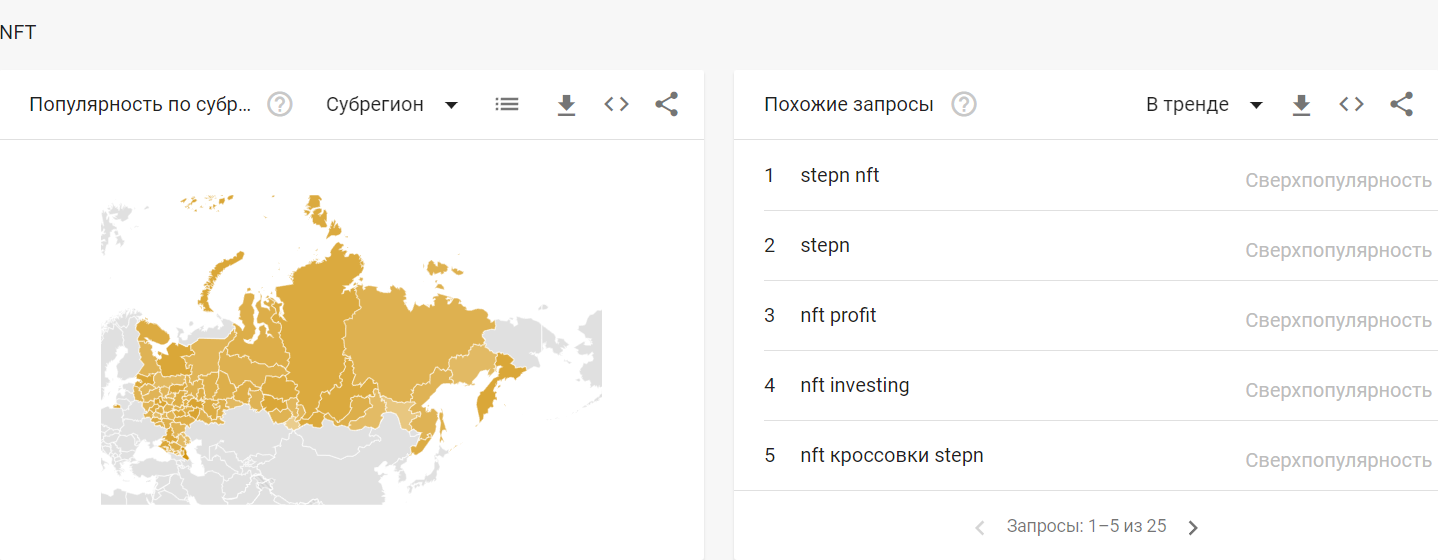The image size is (1438, 560).
Task: Open help for subregion popularity panel
Action: pyautogui.click(x=280, y=104)
